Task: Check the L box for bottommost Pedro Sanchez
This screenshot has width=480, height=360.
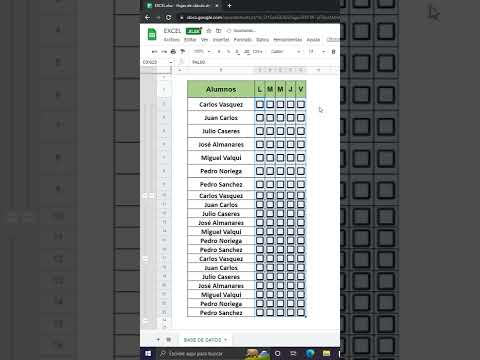Action: click(x=260, y=312)
